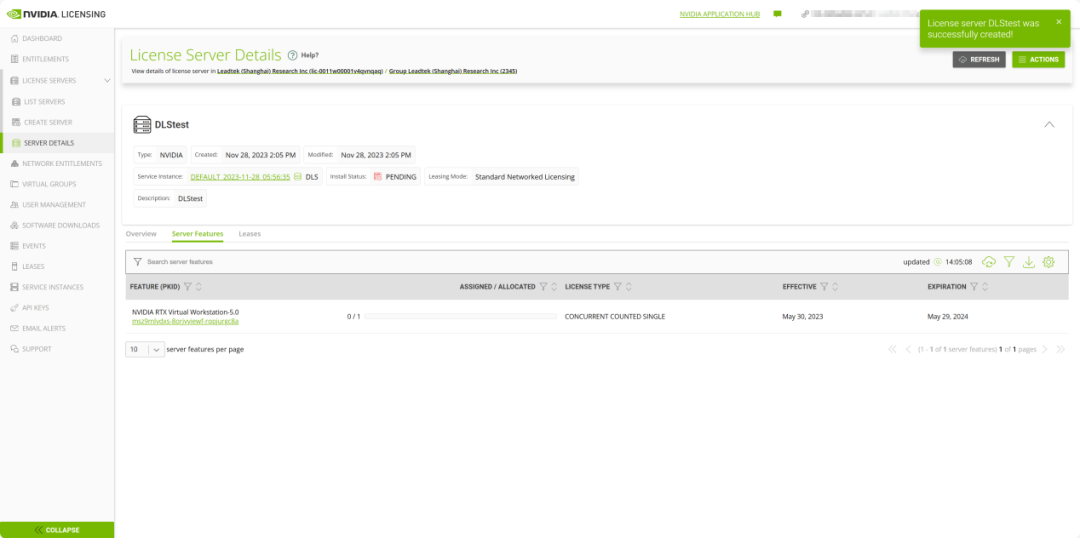Go to first page of features
The width and height of the screenshot is (1080, 538).
(893, 349)
